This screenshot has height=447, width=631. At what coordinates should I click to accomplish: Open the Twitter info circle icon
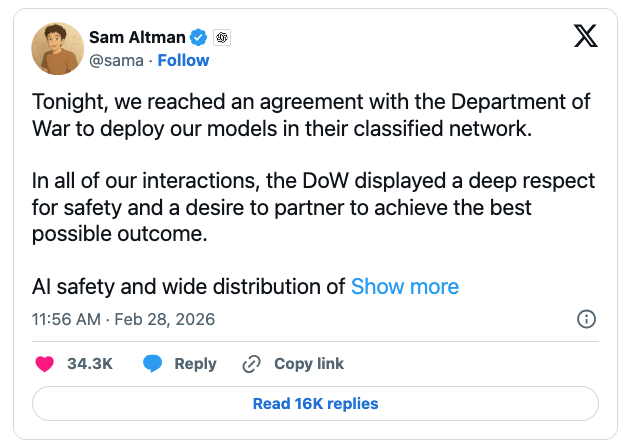(587, 320)
